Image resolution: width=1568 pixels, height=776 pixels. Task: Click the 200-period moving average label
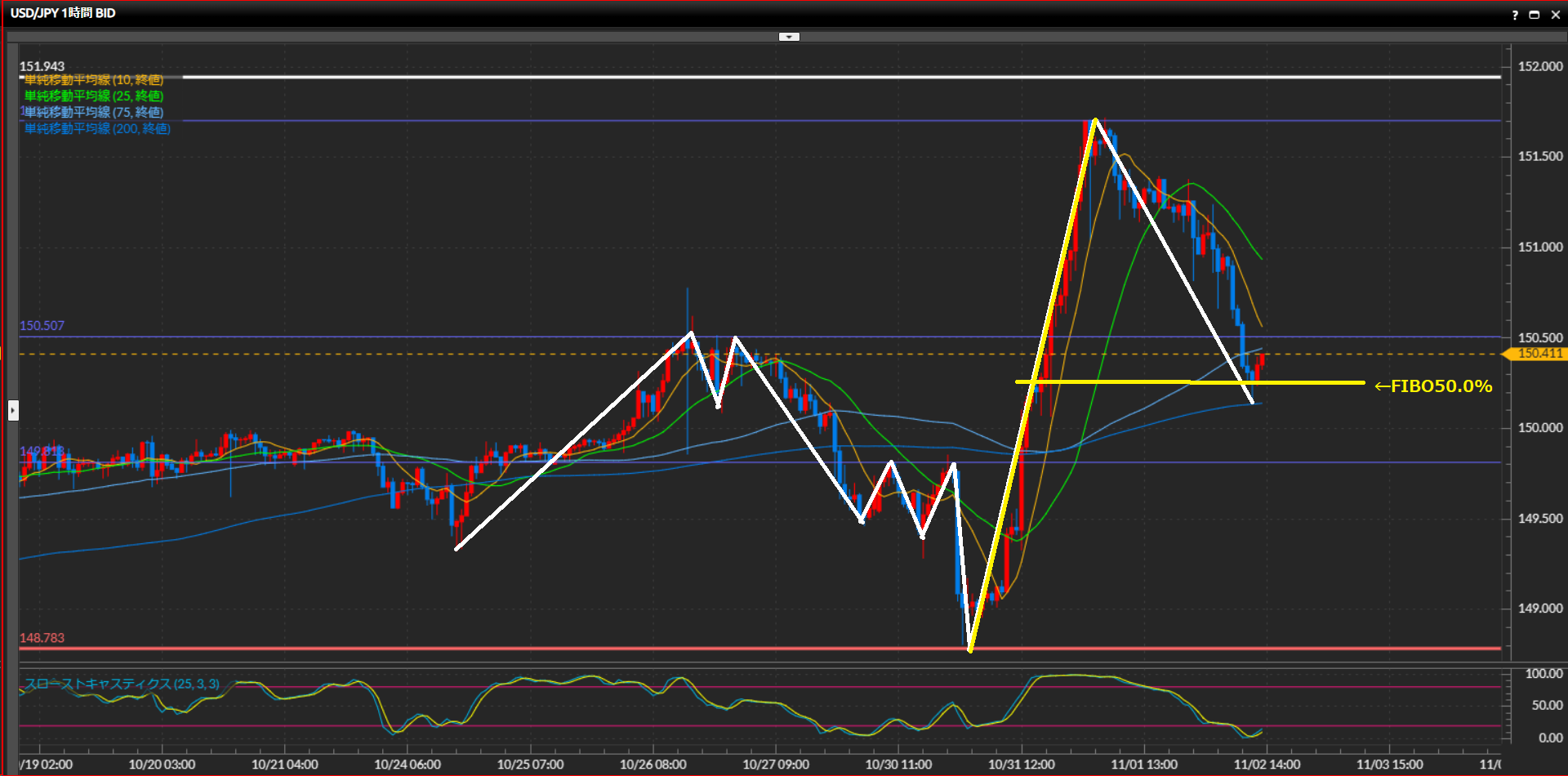tap(96, 129)
